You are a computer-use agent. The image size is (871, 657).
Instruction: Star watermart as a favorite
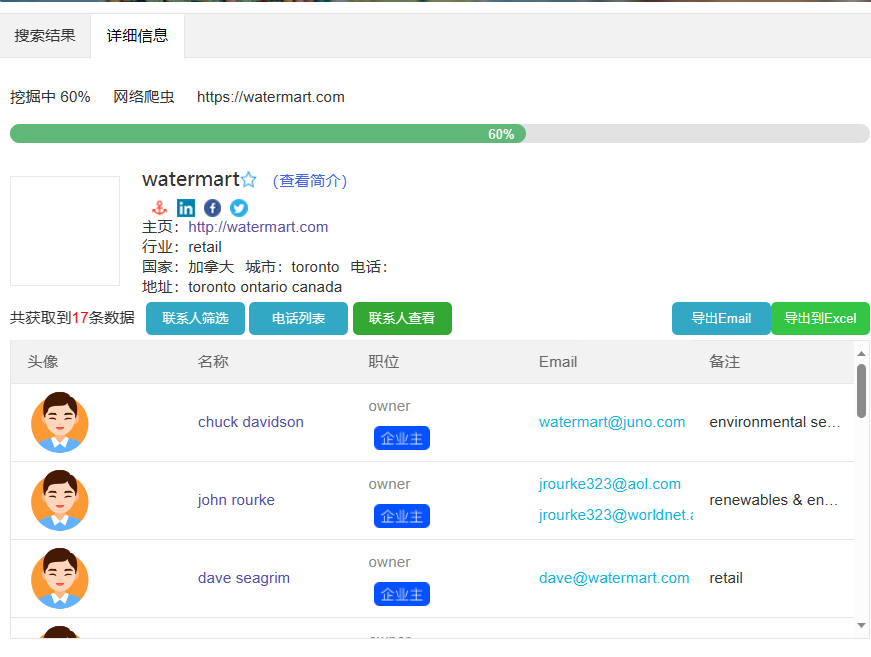(248, 179)
